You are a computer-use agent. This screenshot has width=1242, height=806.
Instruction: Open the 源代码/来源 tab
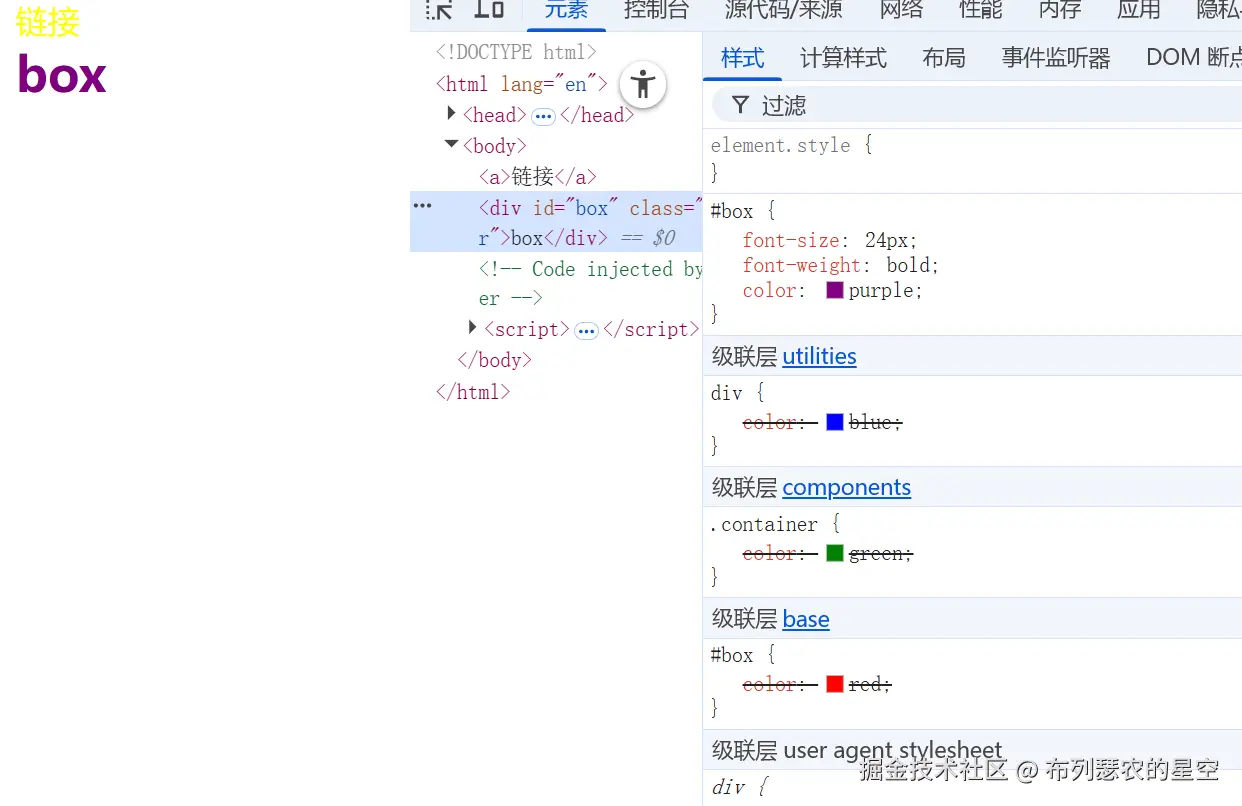[784, 10]
